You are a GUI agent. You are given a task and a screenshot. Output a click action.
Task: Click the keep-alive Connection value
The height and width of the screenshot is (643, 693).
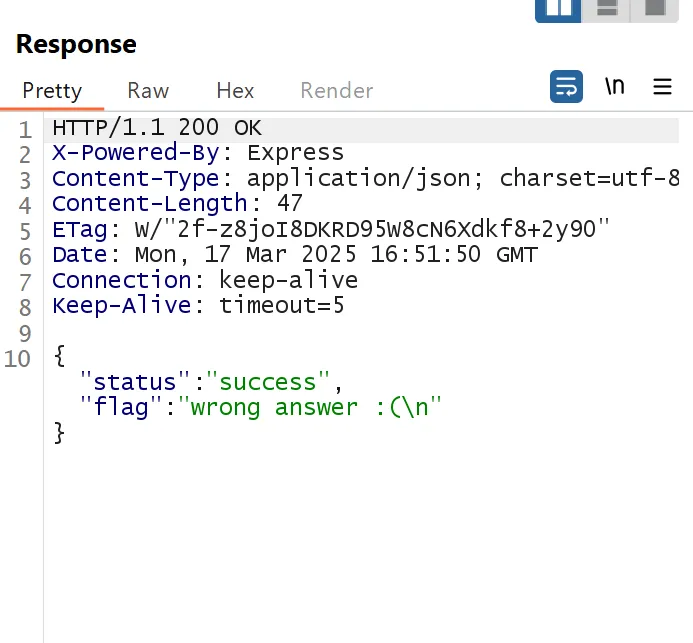(x=288, y=281)
